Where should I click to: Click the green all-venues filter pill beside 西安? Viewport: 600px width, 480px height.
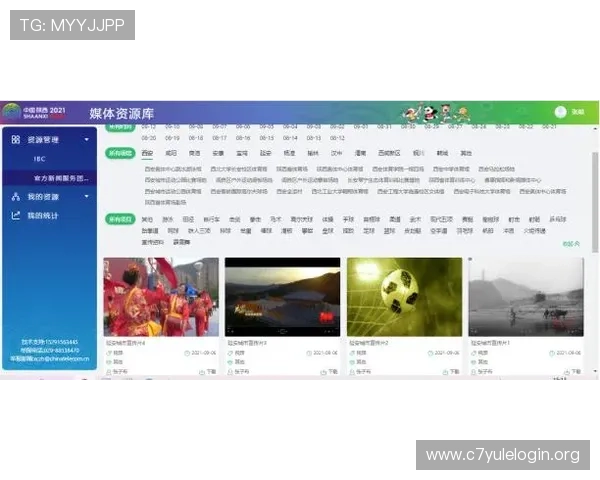point(120,153)
